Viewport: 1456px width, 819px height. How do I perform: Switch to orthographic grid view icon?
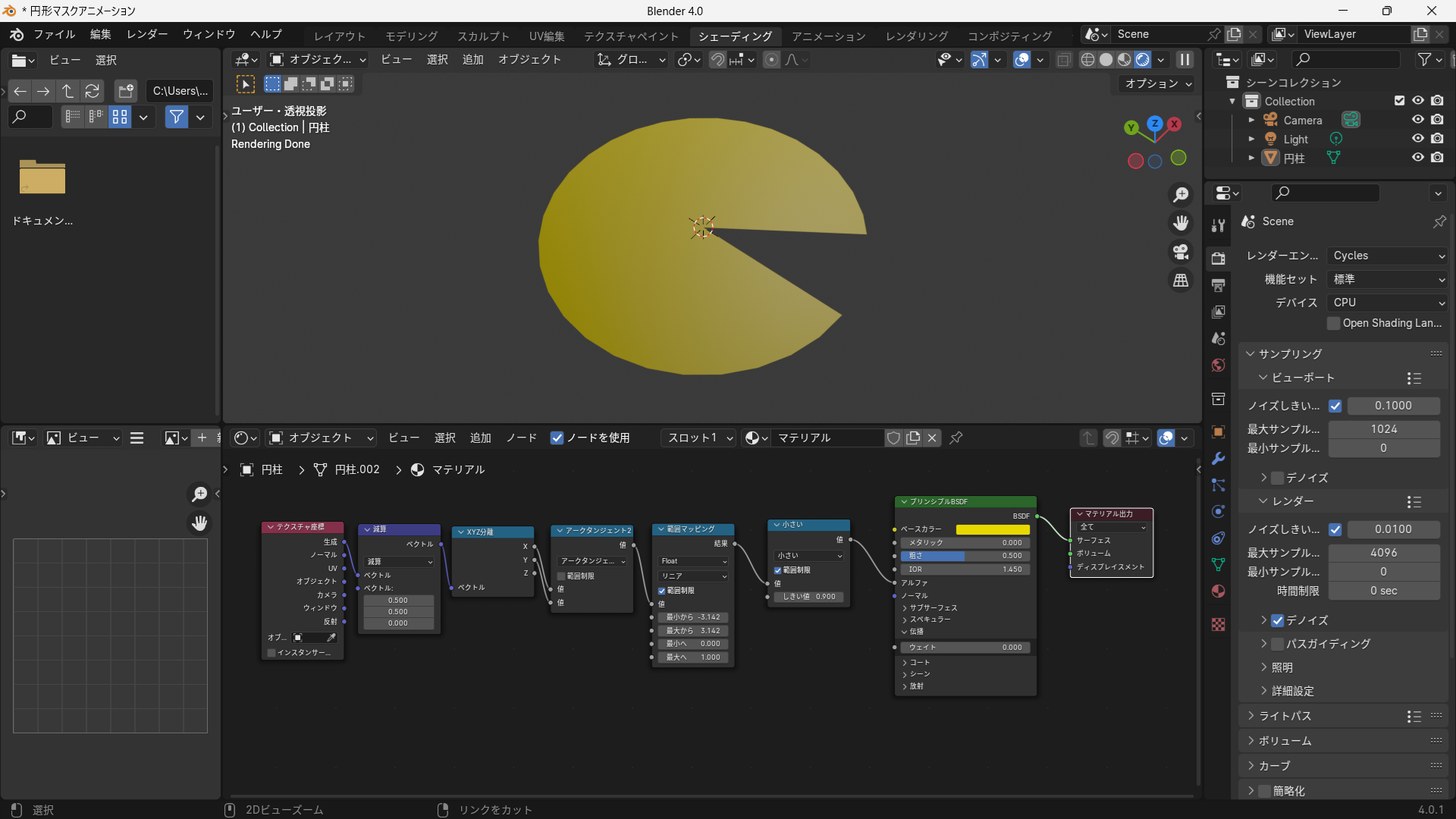1181,281
